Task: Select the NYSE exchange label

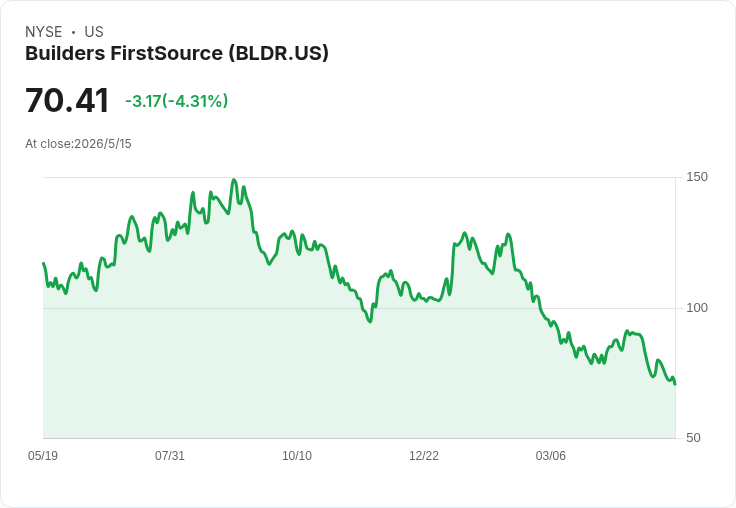Action: point(44,31)
